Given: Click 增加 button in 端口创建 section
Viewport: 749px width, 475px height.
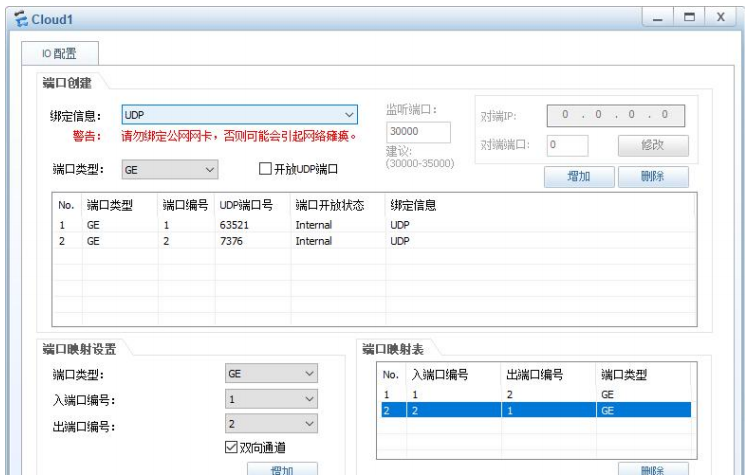Looking at the screenshot, I should tap(579, 176).
